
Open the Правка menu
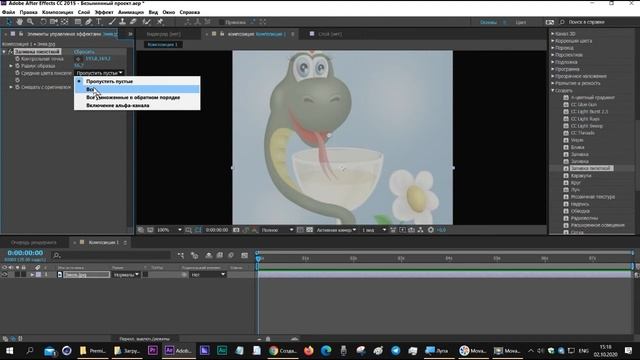pyautogui.click(x=28, y=12)
